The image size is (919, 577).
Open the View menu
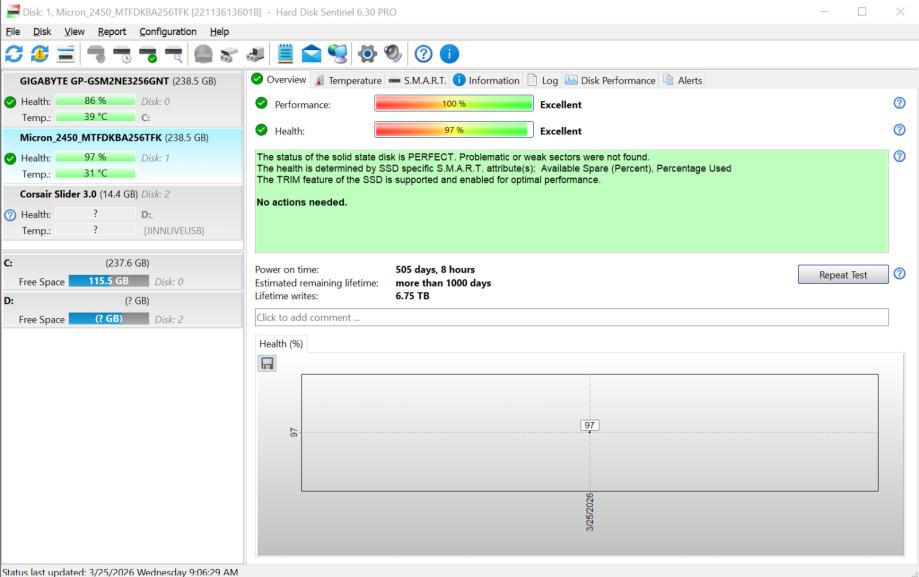pos(74,32)
